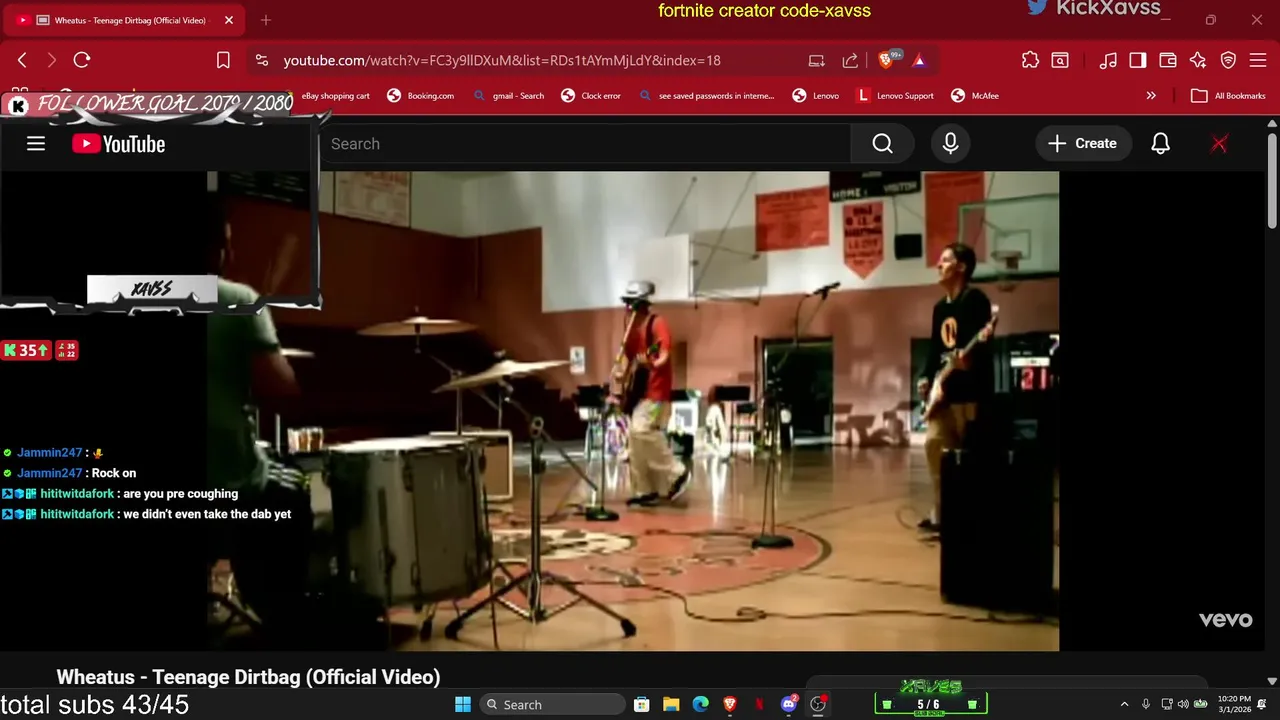Image resolution: width=1280 pixels, height=720 pixels.
Task: Open the Brave playlist music note icon
Action: [x=1108, y=60]
